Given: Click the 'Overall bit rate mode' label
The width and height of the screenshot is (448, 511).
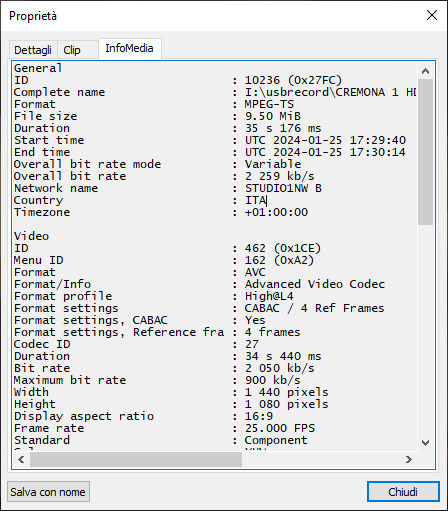Looking at the screenshot, I should [x=87, y=164].
